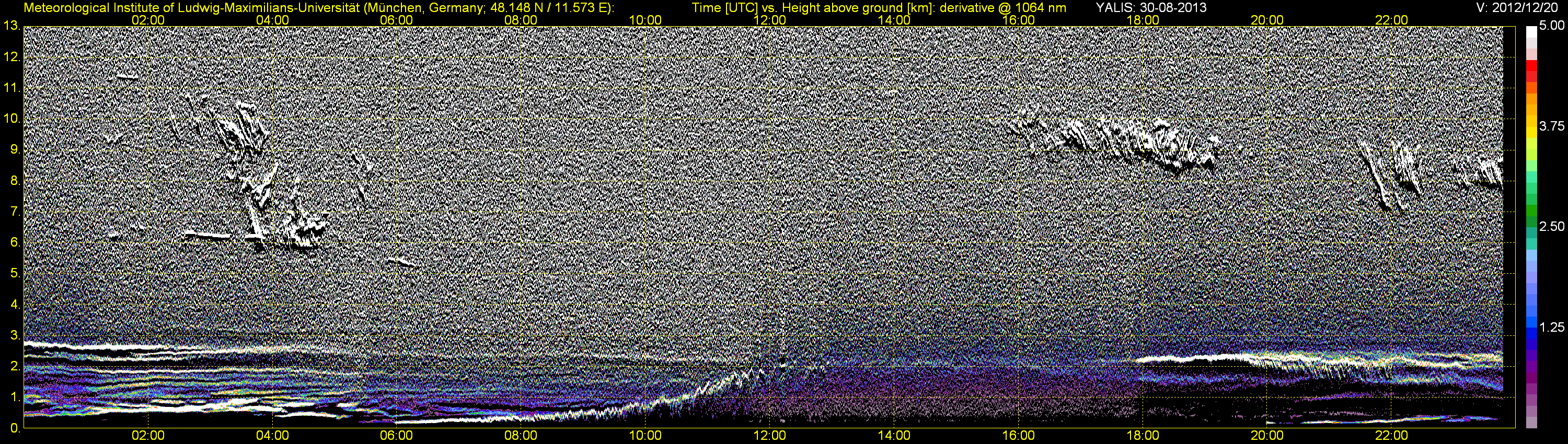
Task: Click the 4 km height axis label
Action: click(x=15, y=305)
